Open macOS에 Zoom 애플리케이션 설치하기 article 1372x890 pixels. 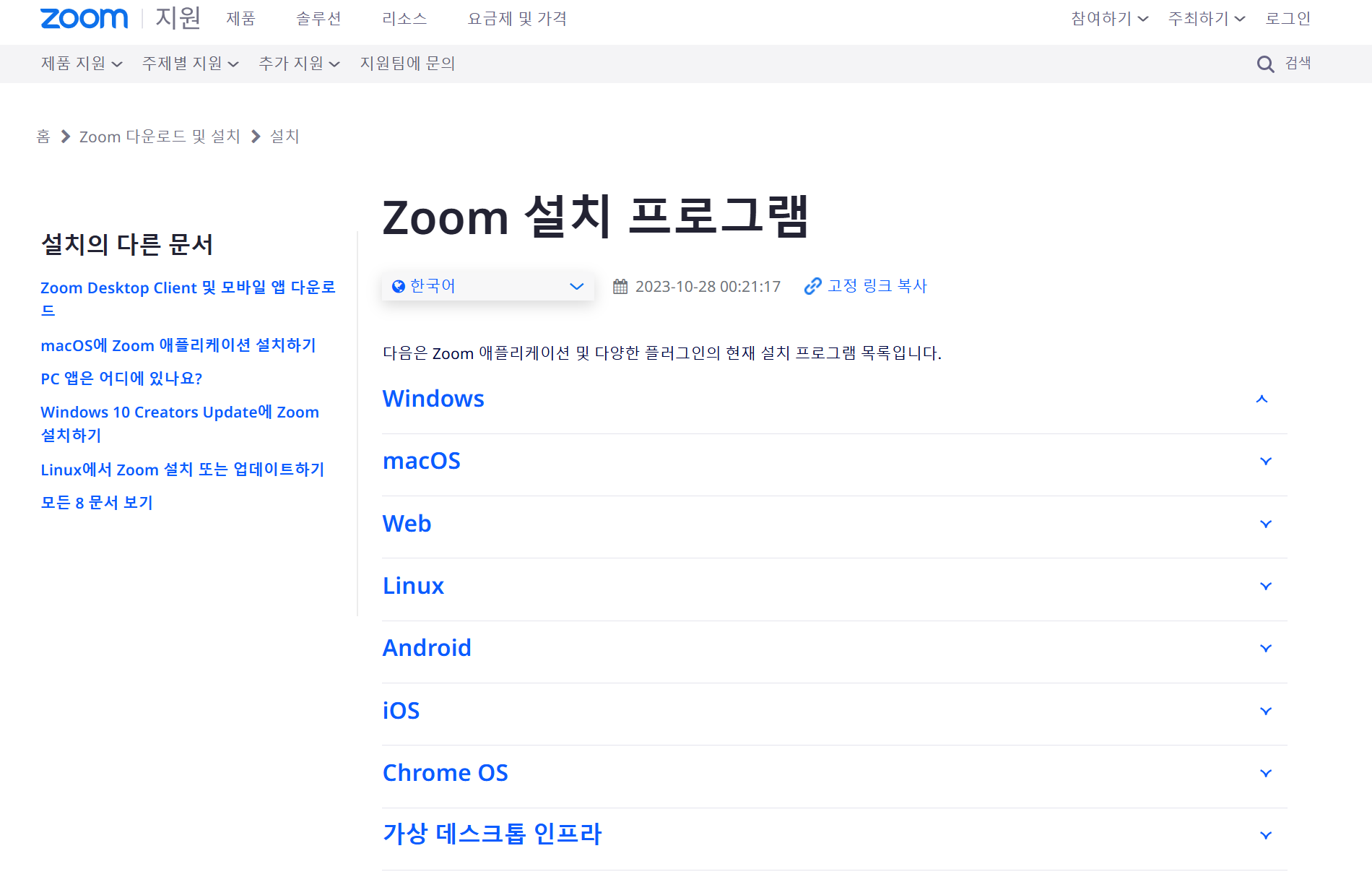point(178,345)
